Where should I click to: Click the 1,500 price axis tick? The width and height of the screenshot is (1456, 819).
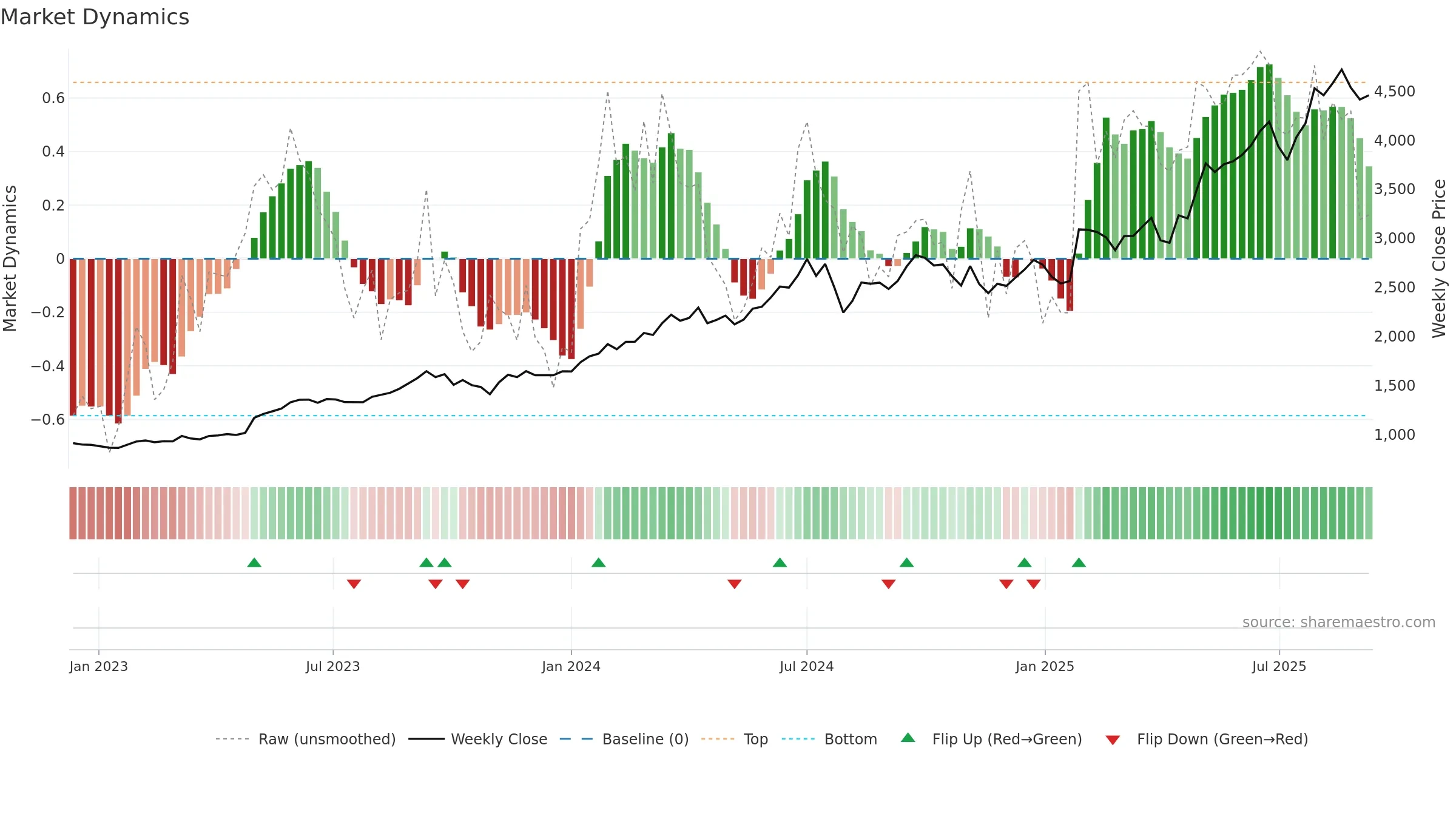(x=1395, y=386)
